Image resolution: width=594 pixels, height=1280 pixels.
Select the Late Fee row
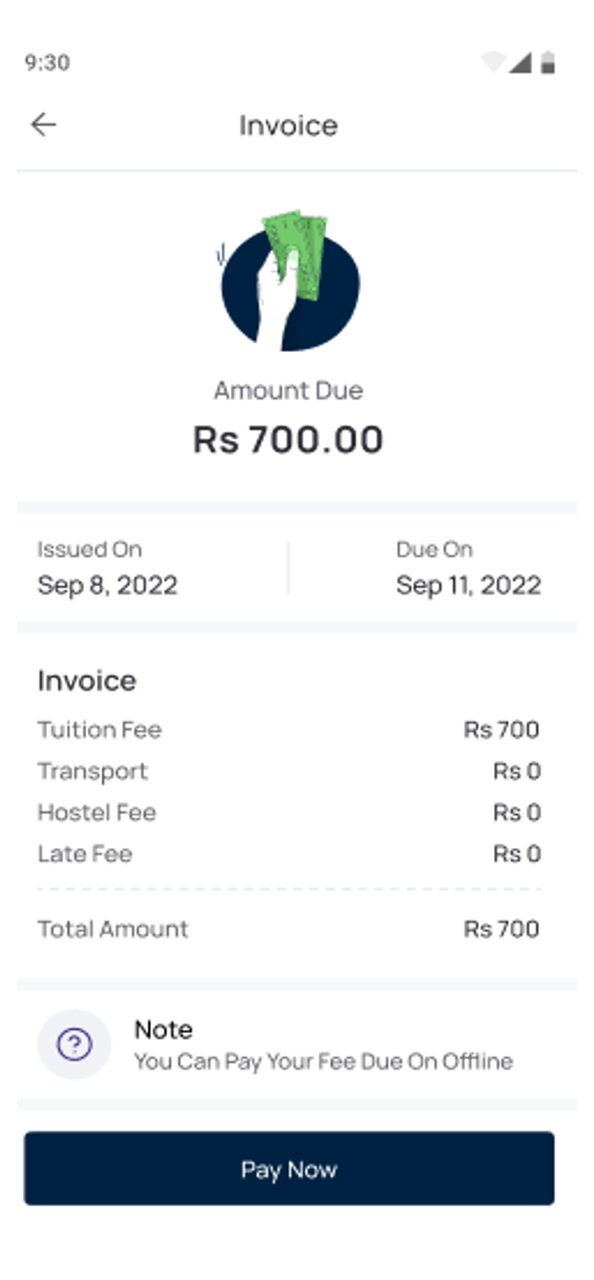[289, 853]
